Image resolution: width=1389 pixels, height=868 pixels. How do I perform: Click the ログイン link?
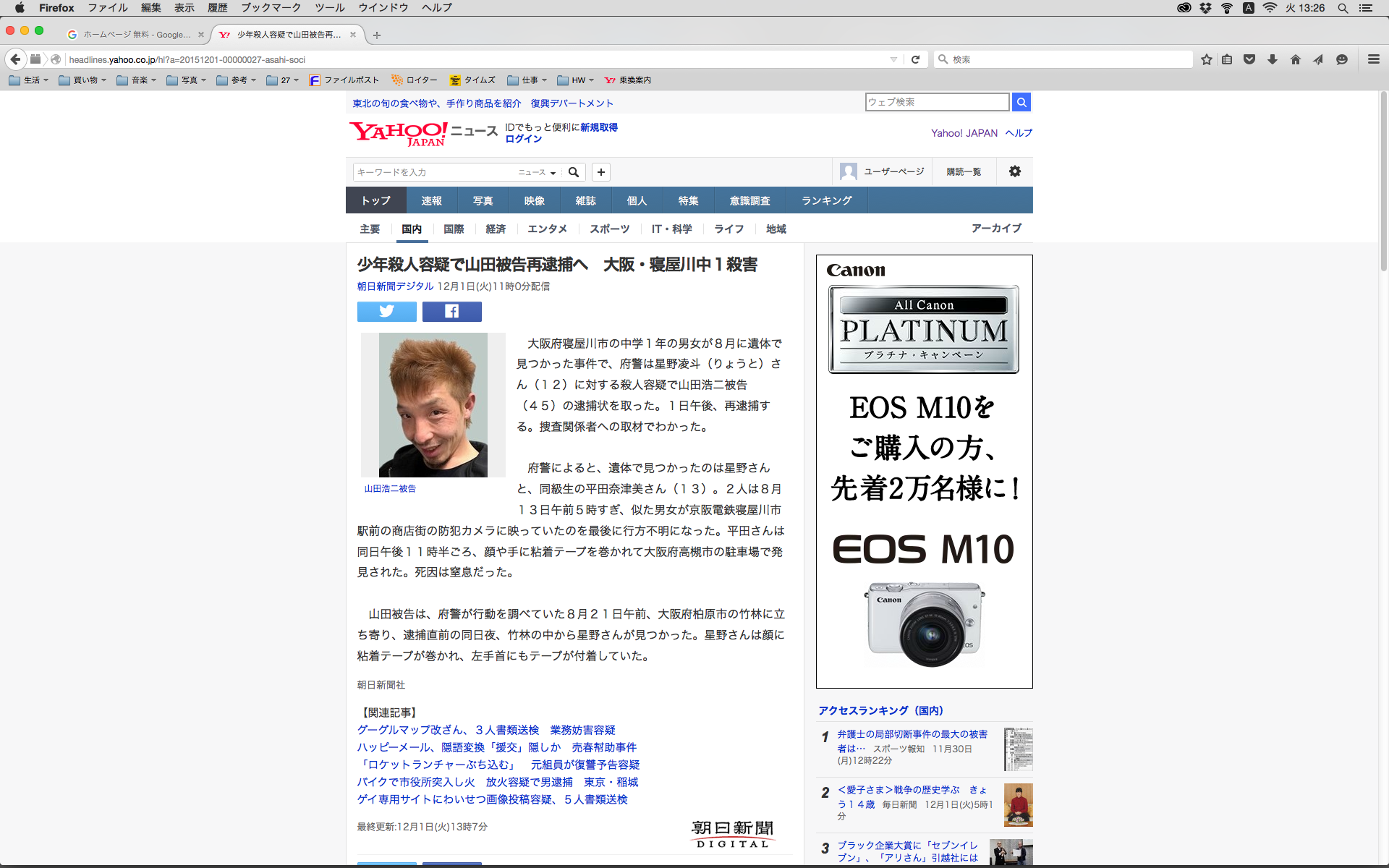(523, 139)
